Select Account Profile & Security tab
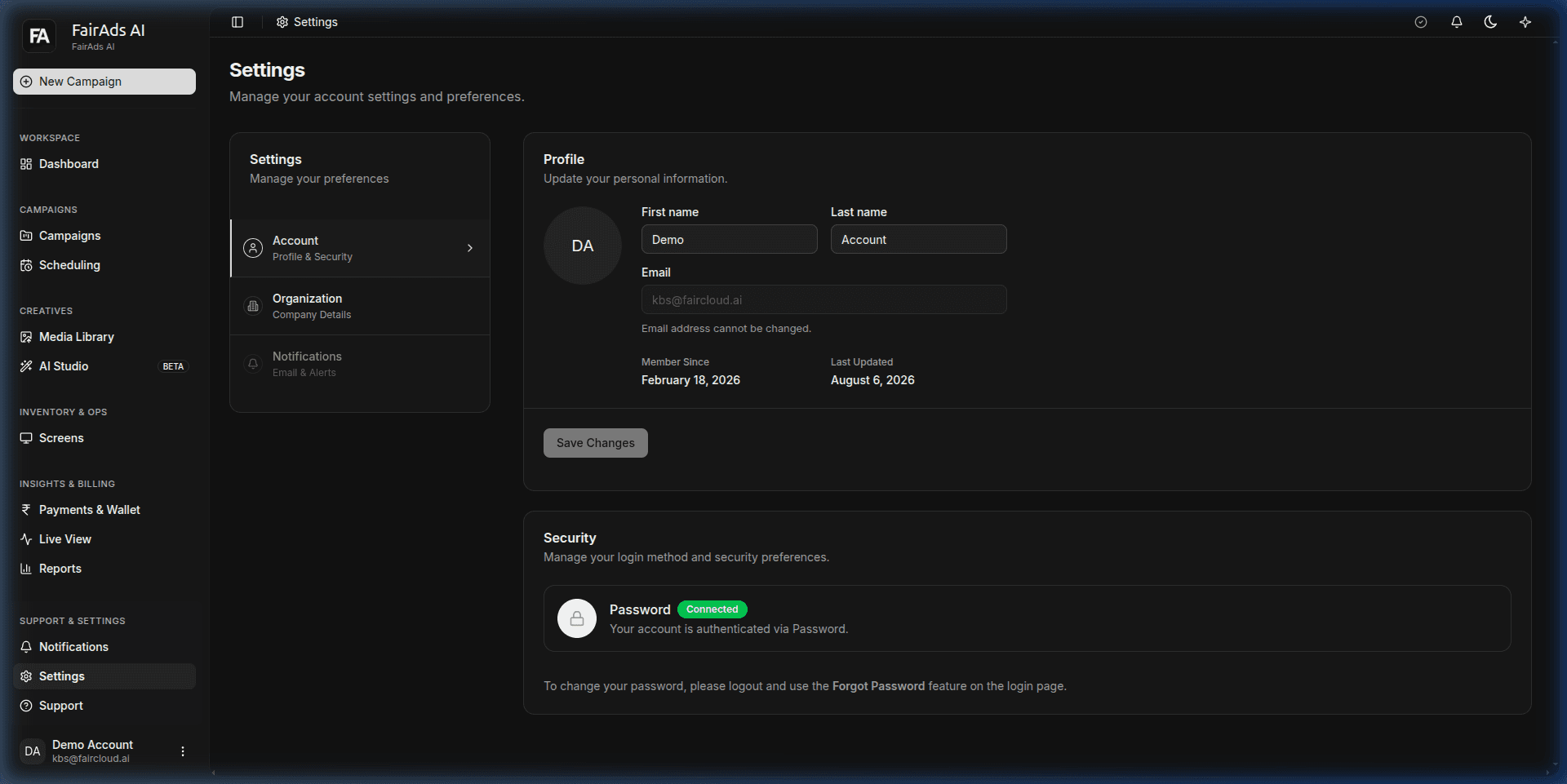The height and width of the screenshot is (784, 1567). click(x=360, y=248)
